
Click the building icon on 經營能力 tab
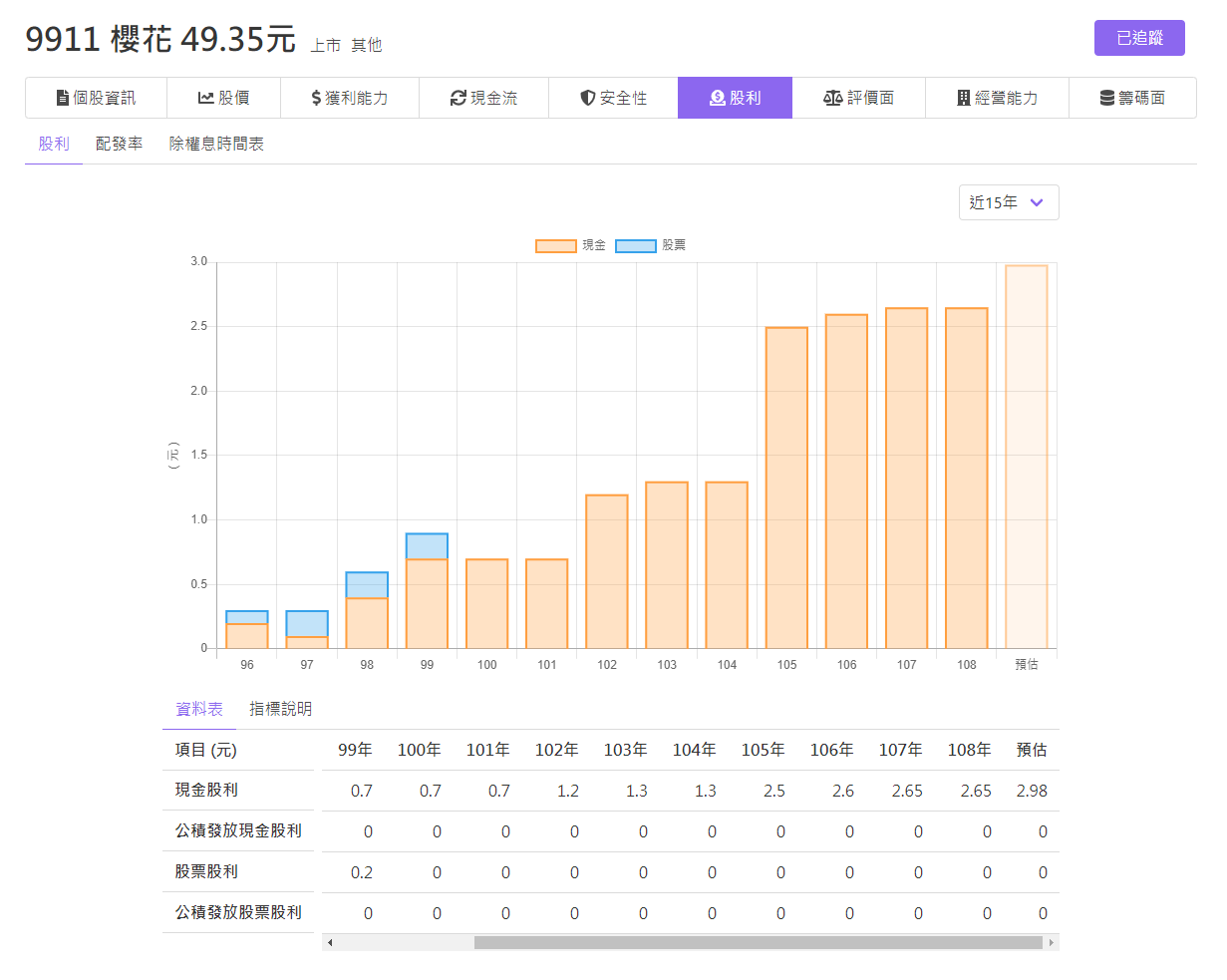964,98
